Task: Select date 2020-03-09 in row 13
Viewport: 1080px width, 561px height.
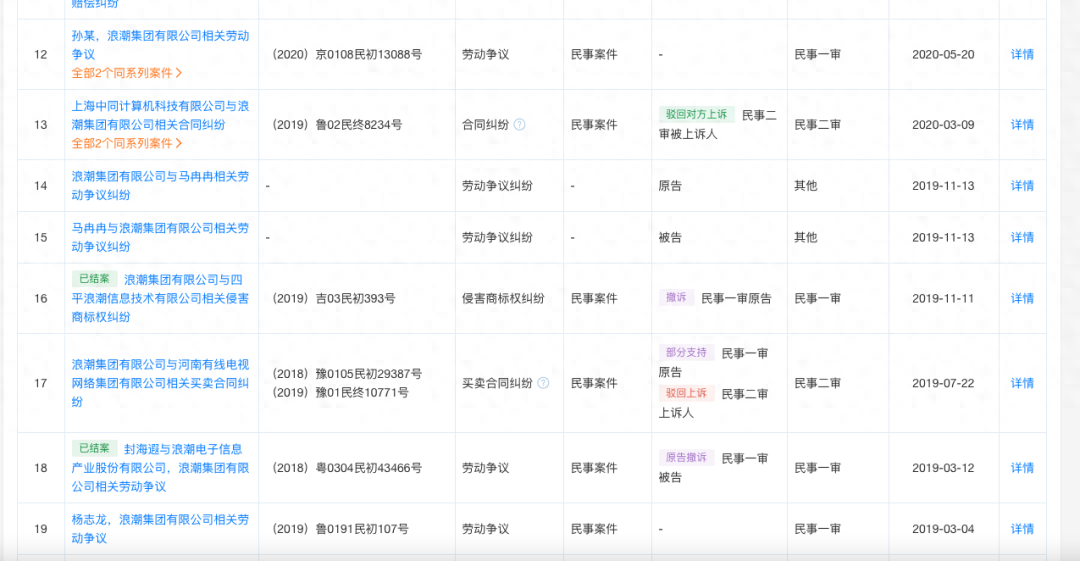Action: 943,125
